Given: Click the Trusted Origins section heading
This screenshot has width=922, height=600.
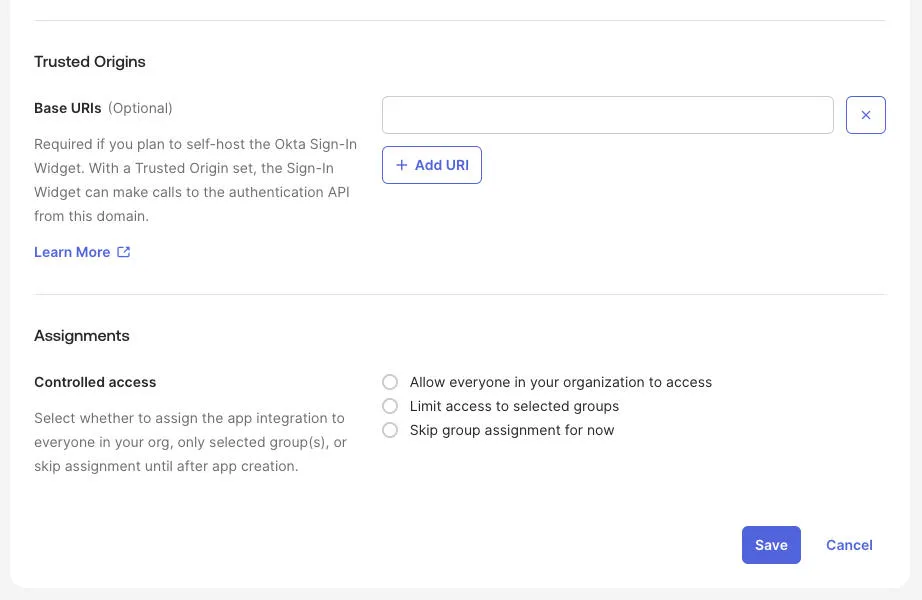Looking at the screenshot, I should coord(89,62).
